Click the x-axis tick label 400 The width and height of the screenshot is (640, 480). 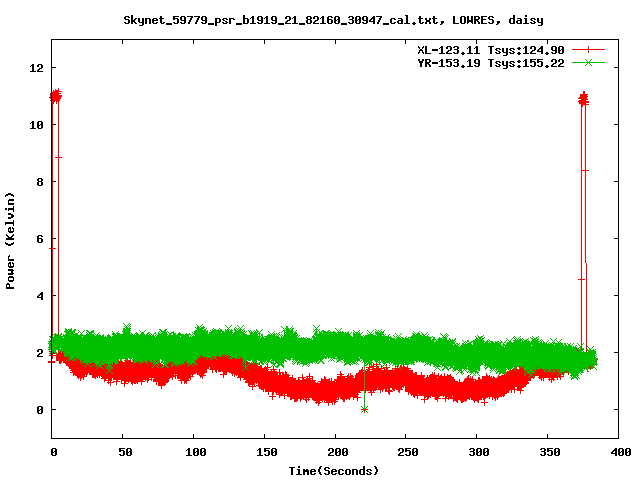(620, 452)
